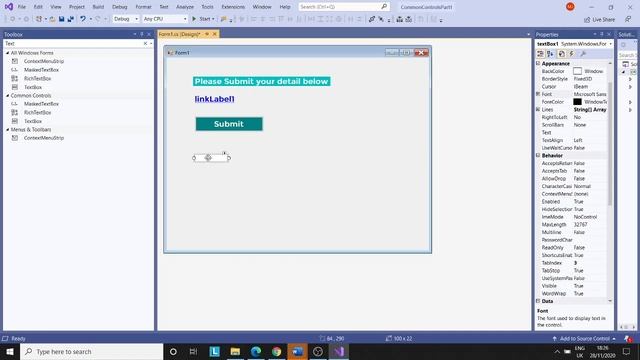Open the textBox1 object selector dropdown
Viewport: 640px width, 360px height.
coord(611,44)
